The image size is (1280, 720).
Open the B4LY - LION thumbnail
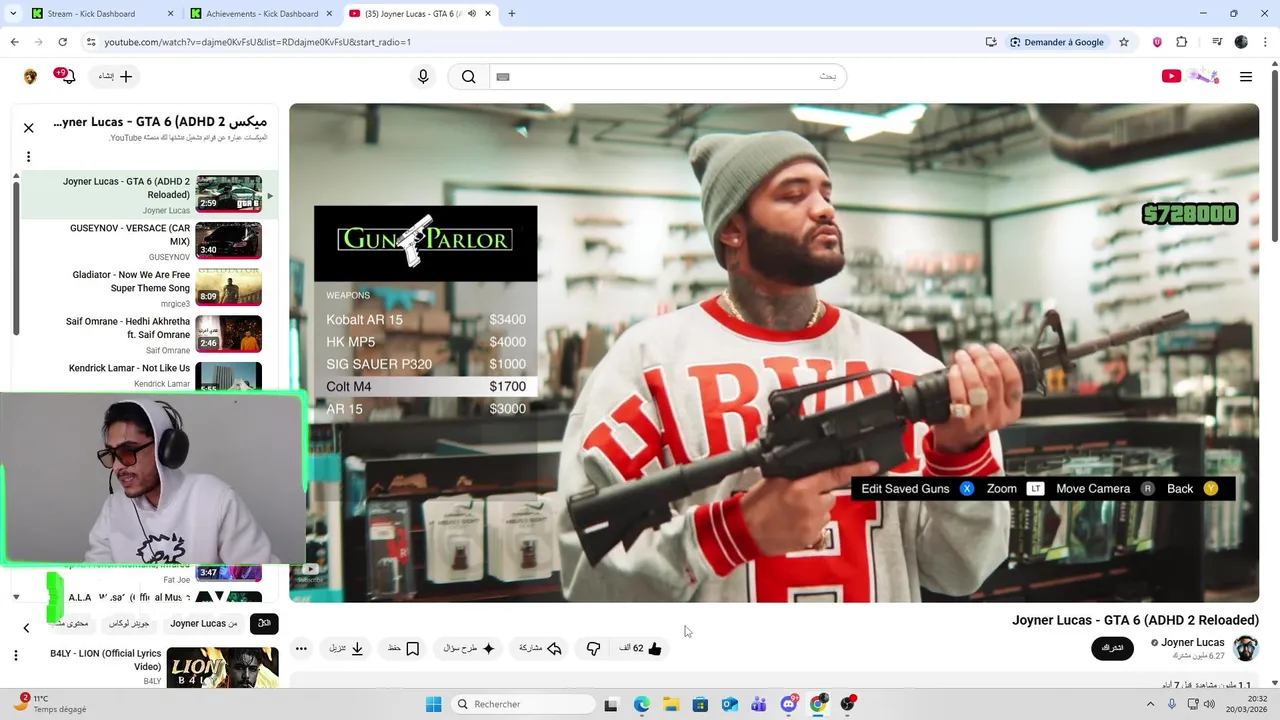coord(222,667)
